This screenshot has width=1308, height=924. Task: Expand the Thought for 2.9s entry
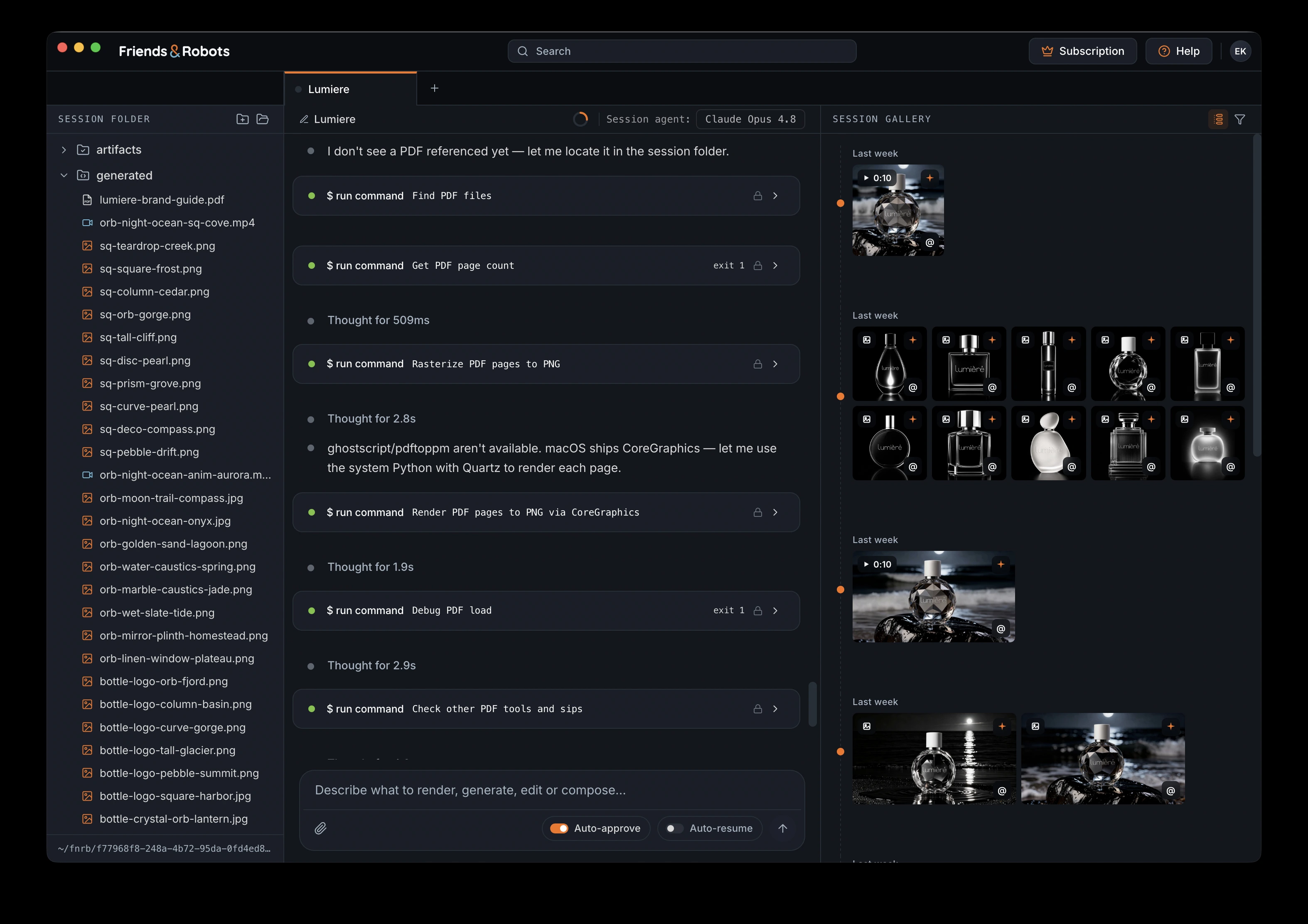371,665
